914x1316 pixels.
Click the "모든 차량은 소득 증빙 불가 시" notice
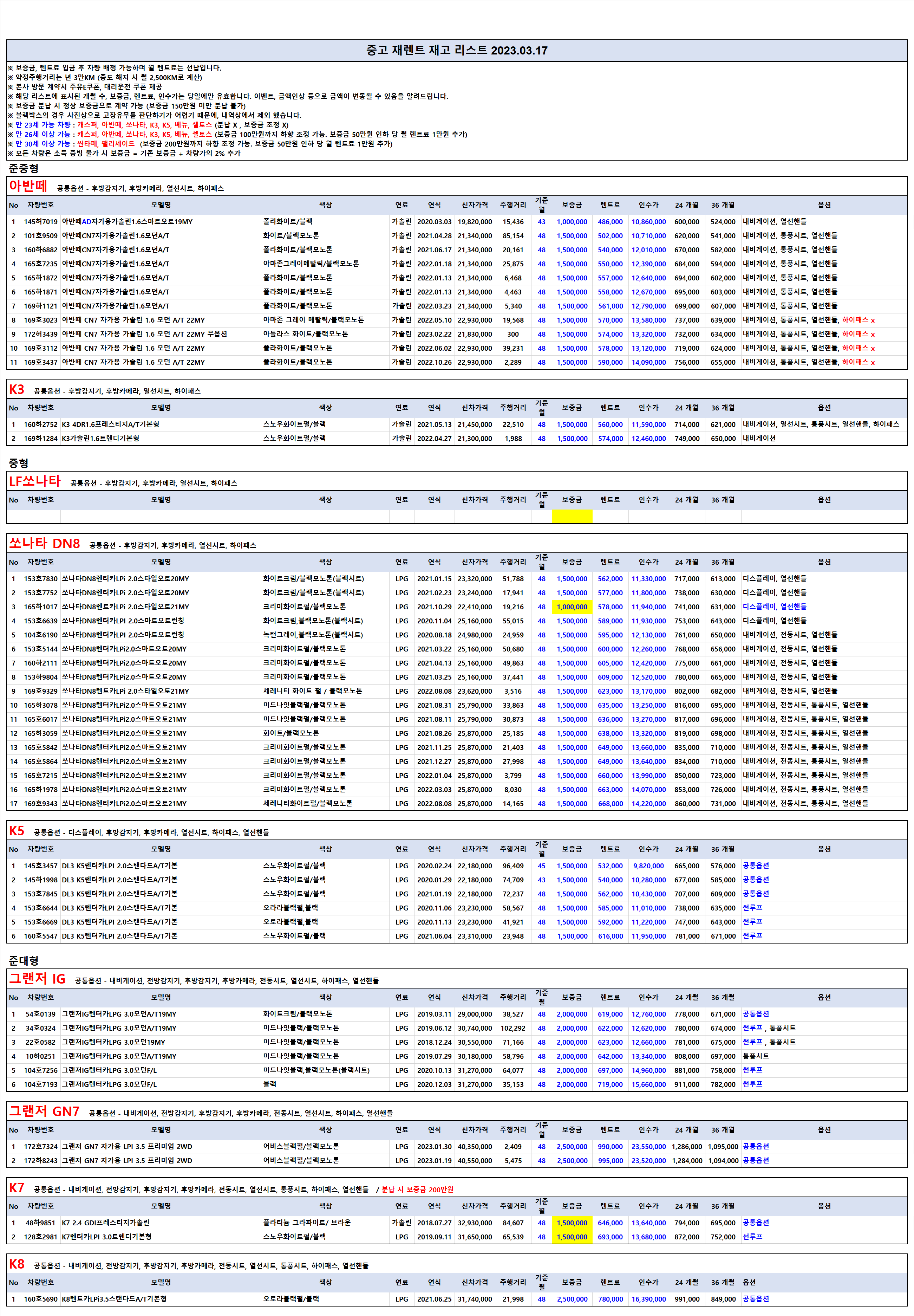tap(124, 153)
